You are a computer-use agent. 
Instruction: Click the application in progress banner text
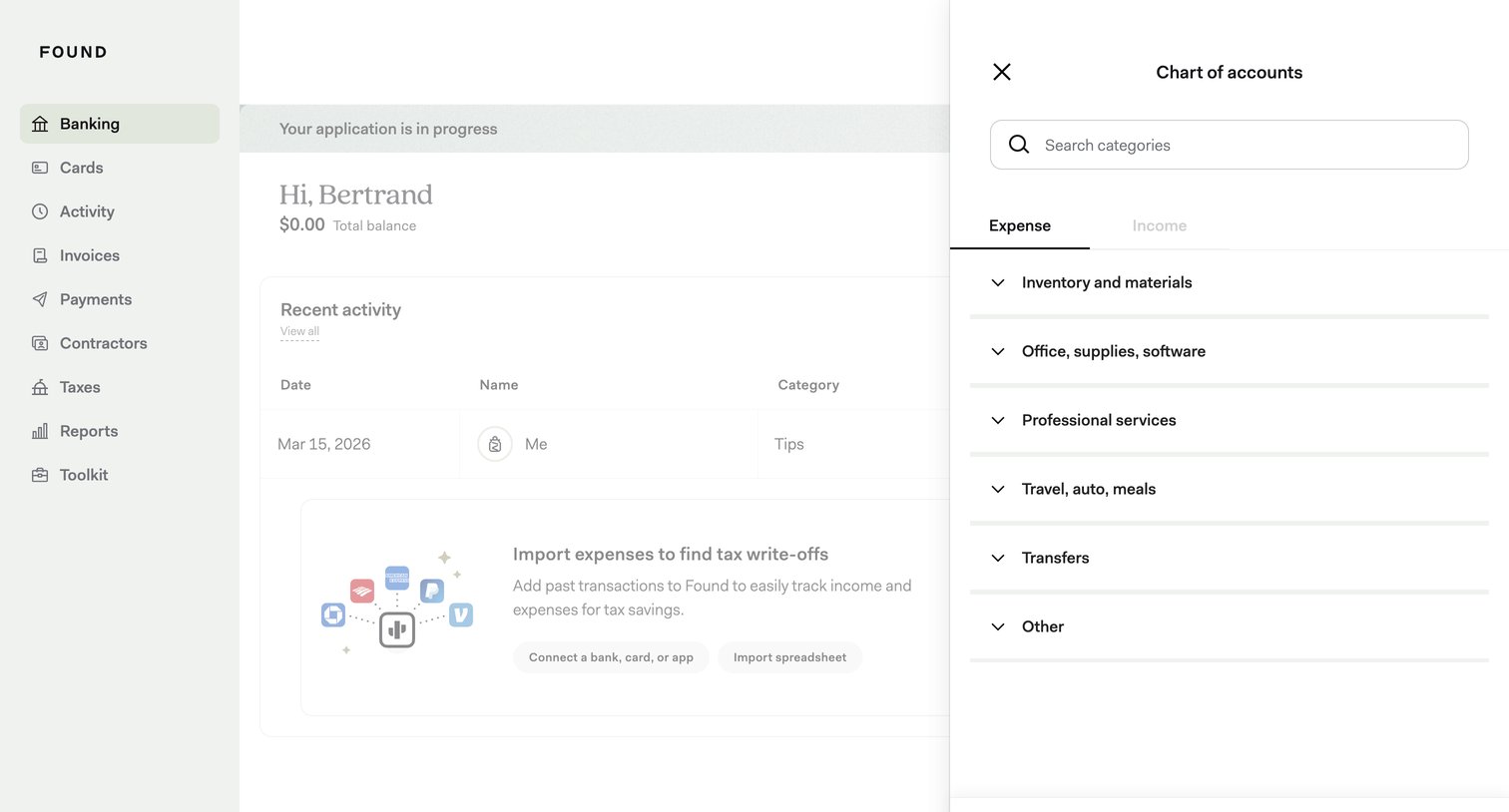coord(388,129)
